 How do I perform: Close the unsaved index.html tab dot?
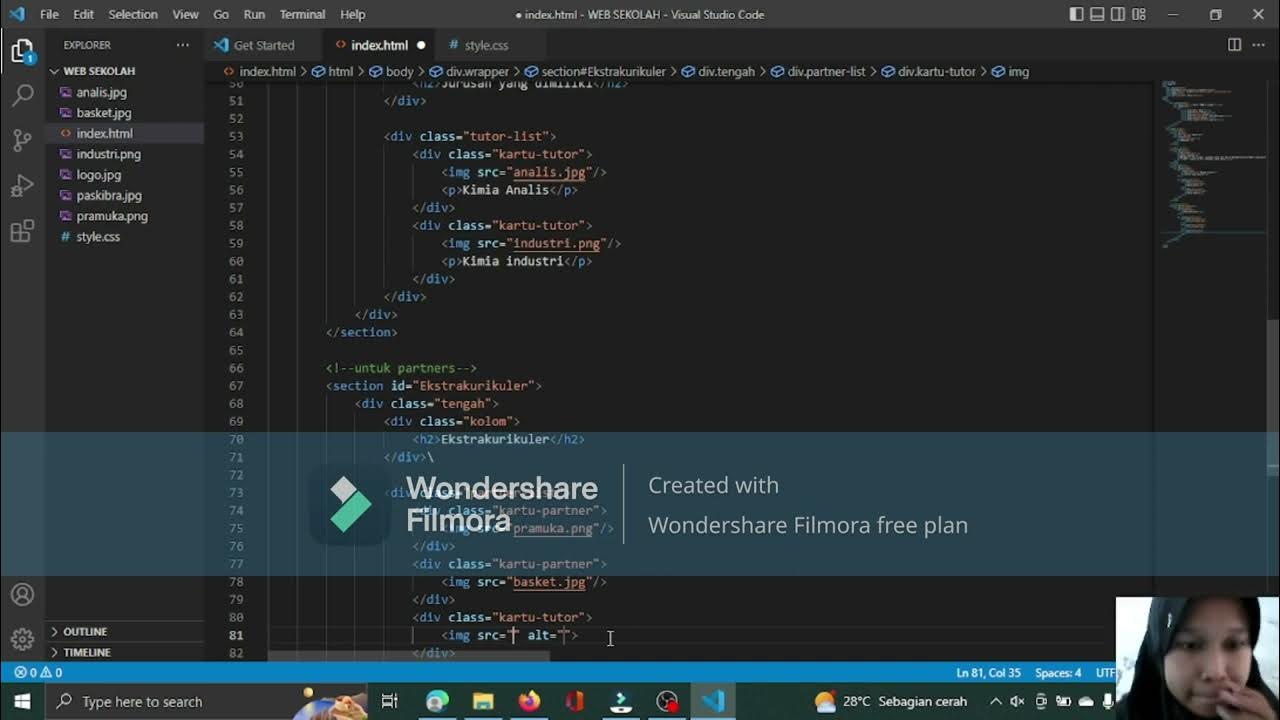point(420,45)
